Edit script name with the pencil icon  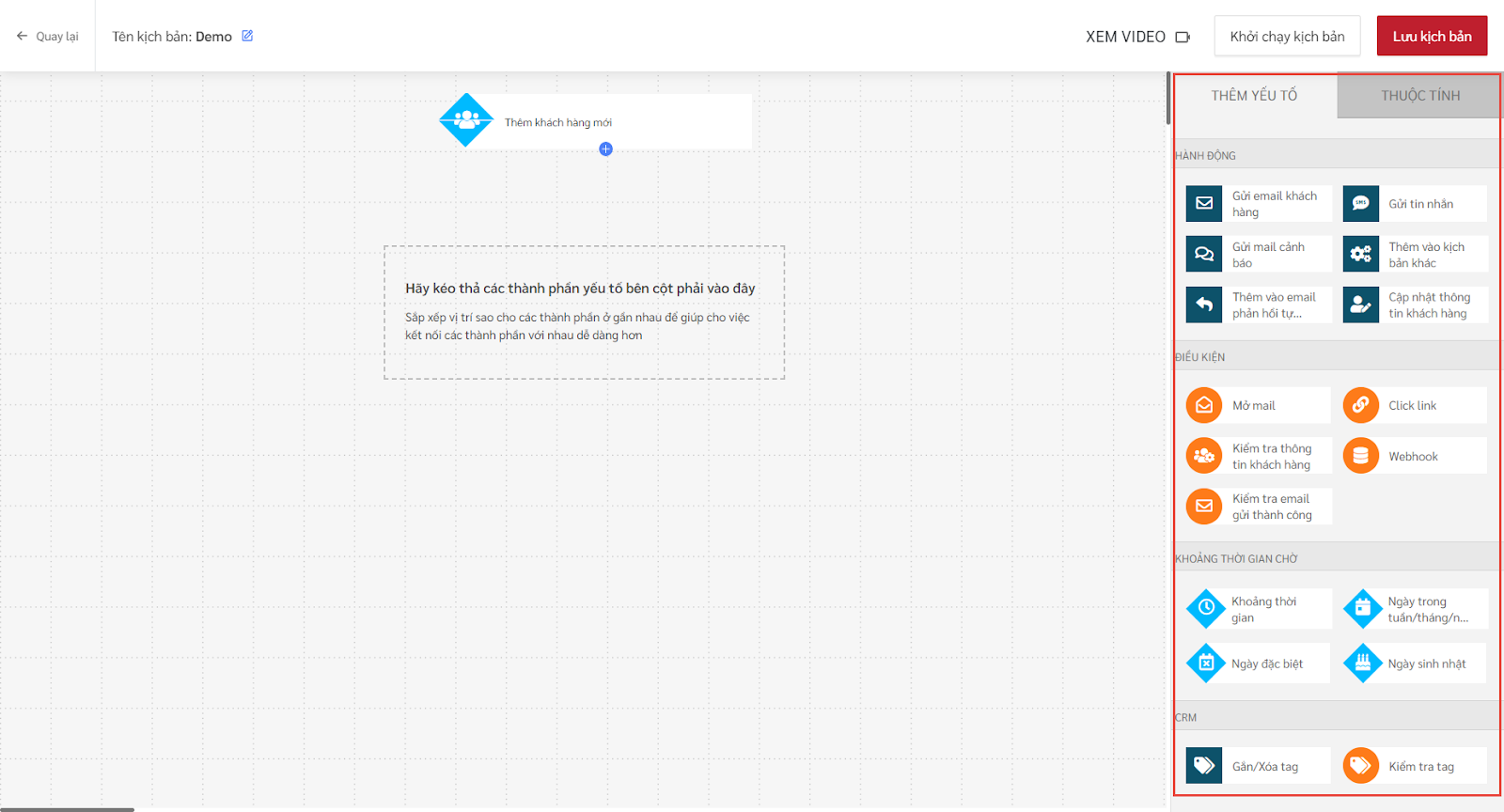[247, 36]
